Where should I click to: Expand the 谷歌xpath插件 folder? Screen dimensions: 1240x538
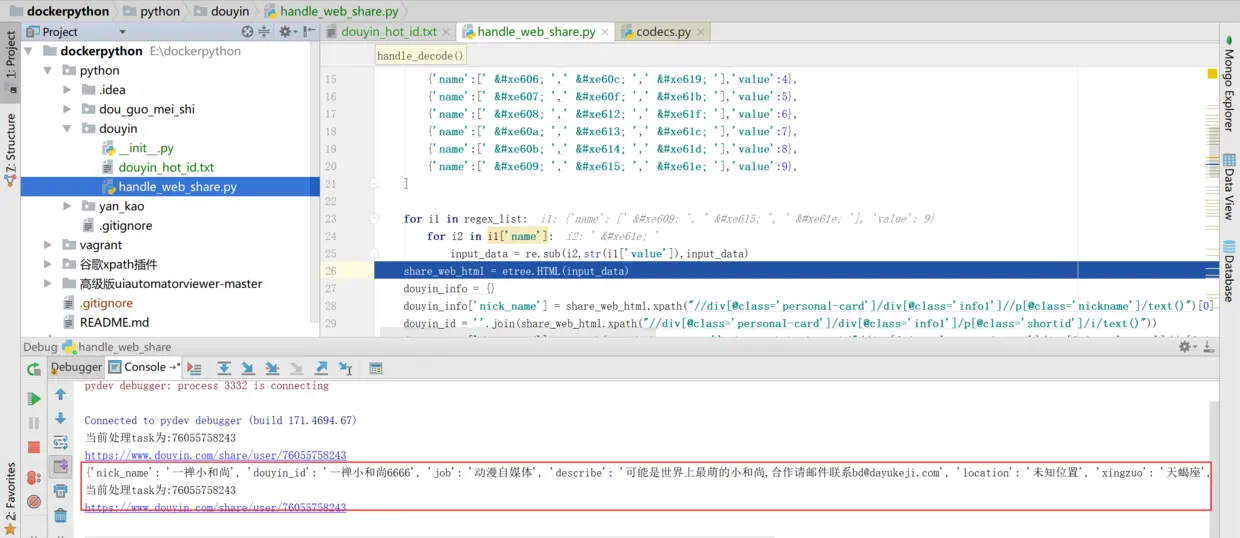[x=47, y=265]
